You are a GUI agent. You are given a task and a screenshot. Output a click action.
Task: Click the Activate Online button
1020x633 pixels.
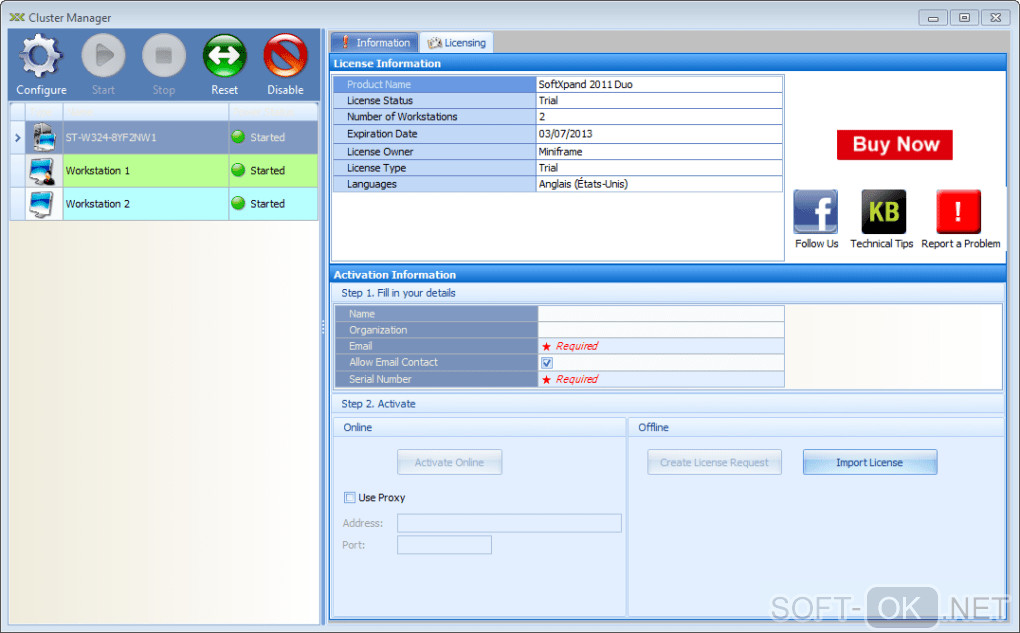click(450, 463)
